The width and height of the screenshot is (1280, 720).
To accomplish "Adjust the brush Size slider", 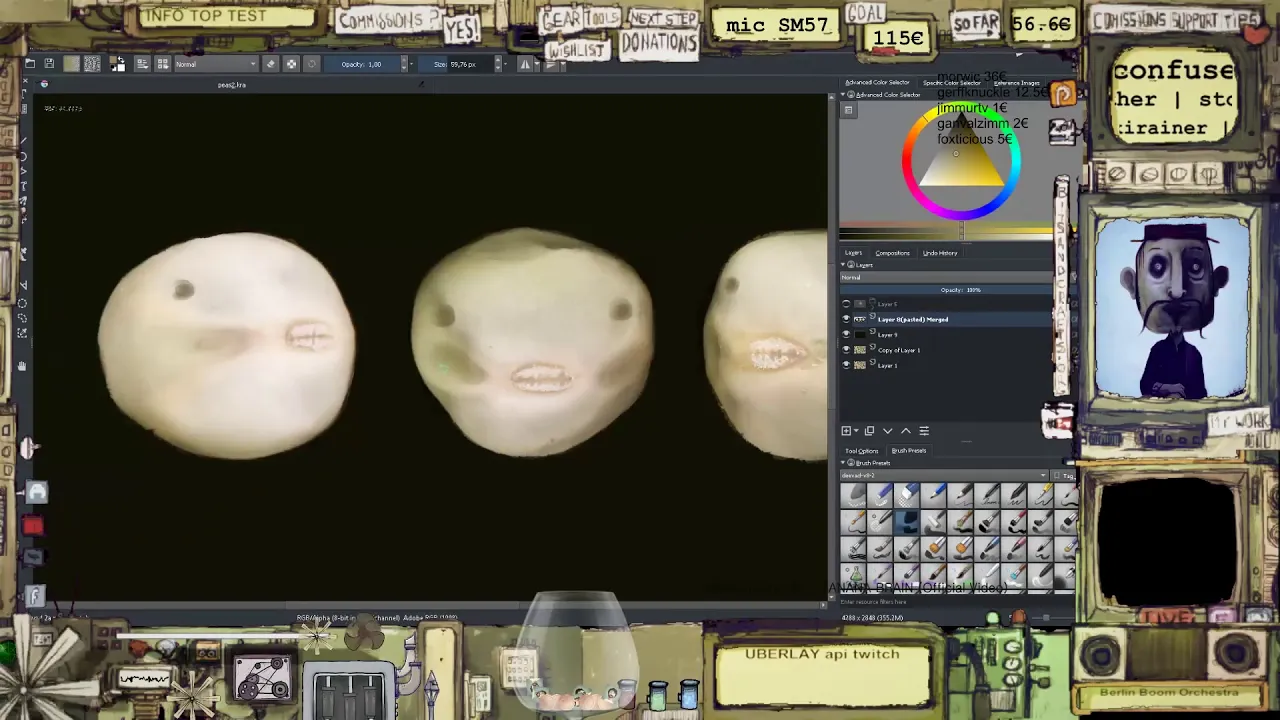I will coord(457,63).
